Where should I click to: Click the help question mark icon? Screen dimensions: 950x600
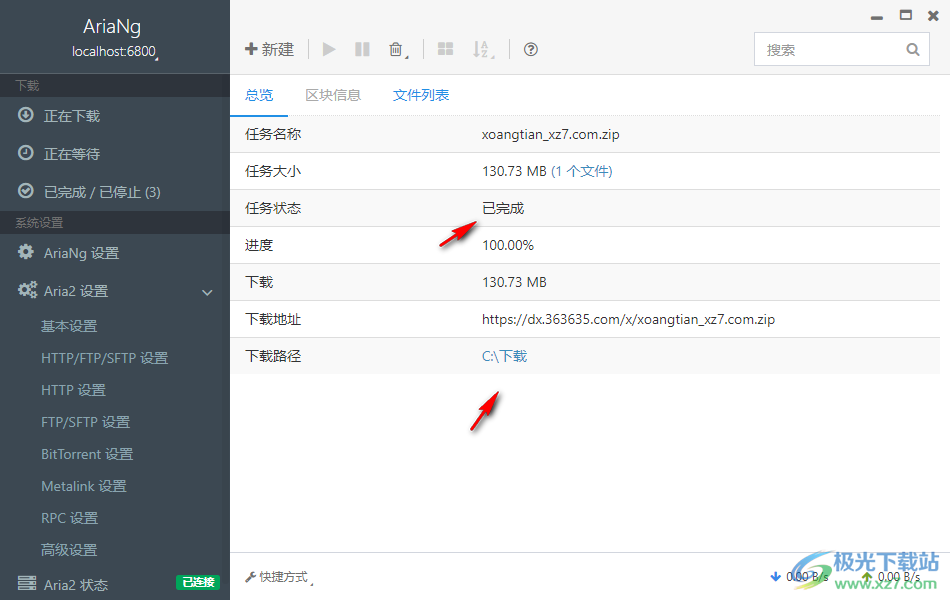[x=531, y=49]
